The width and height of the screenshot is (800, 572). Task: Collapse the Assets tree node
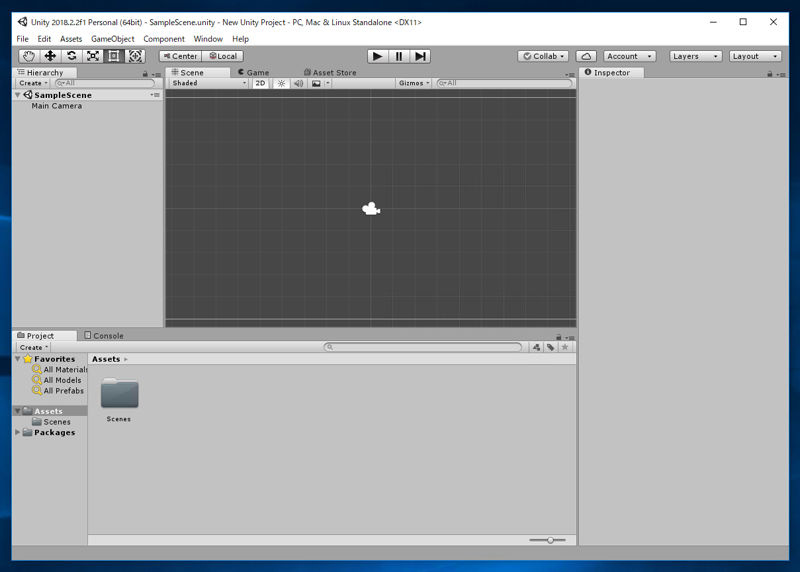coord(18,411)
